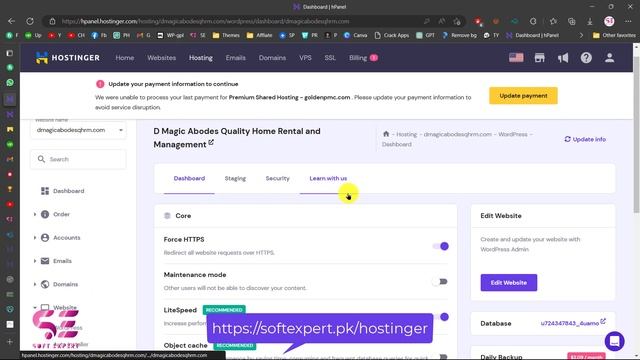This screenshot has width=640, height=360.
Task: Open the store marketplace icon
Action: point(540,58)
